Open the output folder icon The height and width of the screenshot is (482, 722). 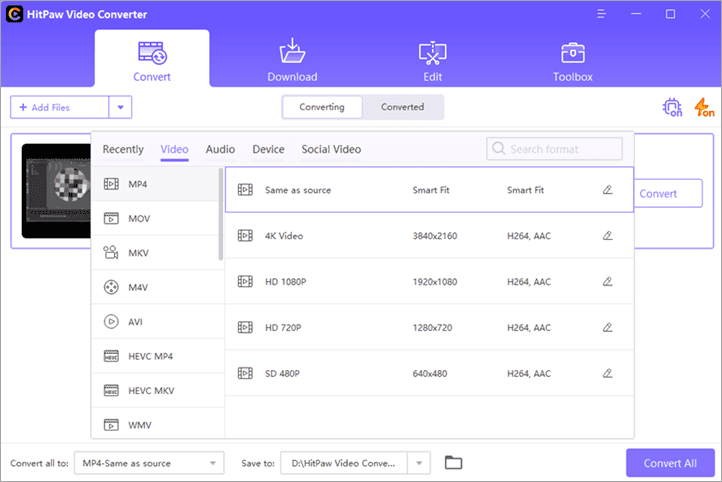[x=454, y=463]
